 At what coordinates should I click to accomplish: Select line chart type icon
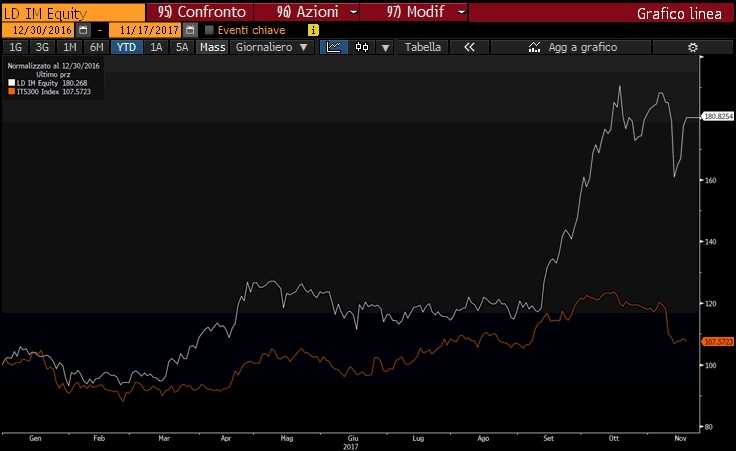[334, 47]
